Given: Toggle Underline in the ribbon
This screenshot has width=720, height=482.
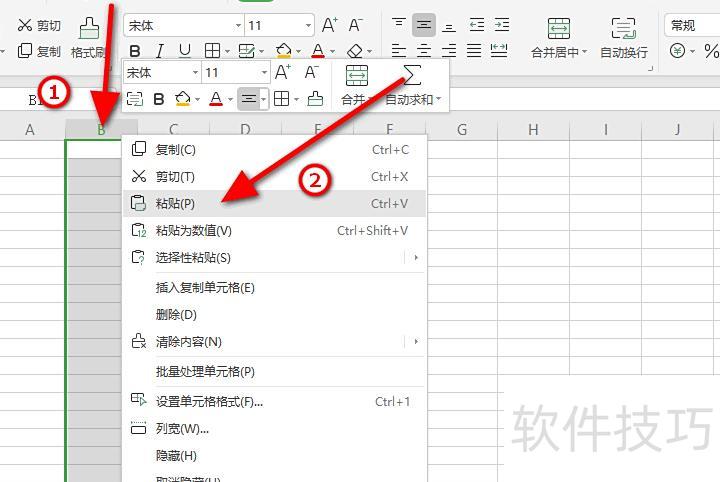Looking at the screenshot, I should (x=185, y=50).
